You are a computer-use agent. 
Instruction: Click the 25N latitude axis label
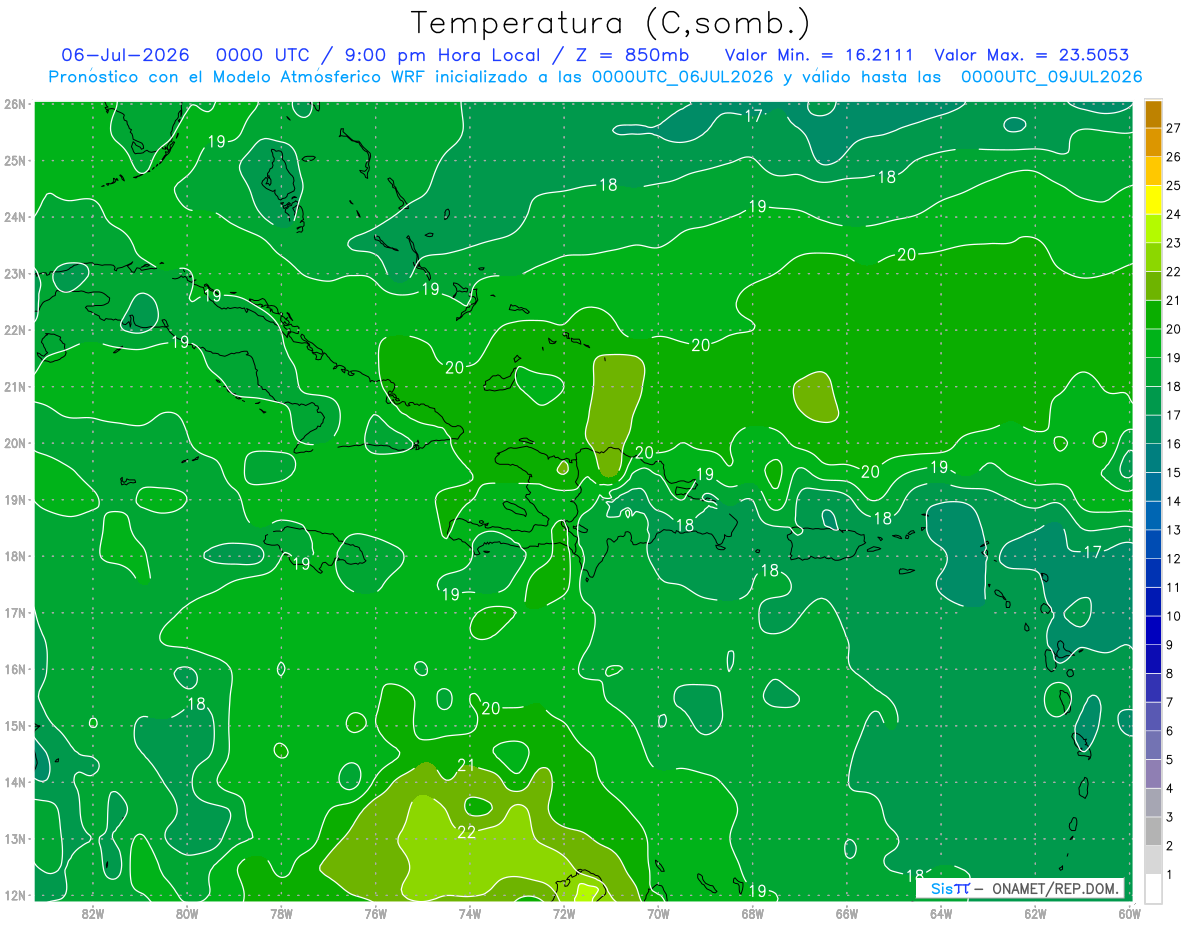click(15, 160)
